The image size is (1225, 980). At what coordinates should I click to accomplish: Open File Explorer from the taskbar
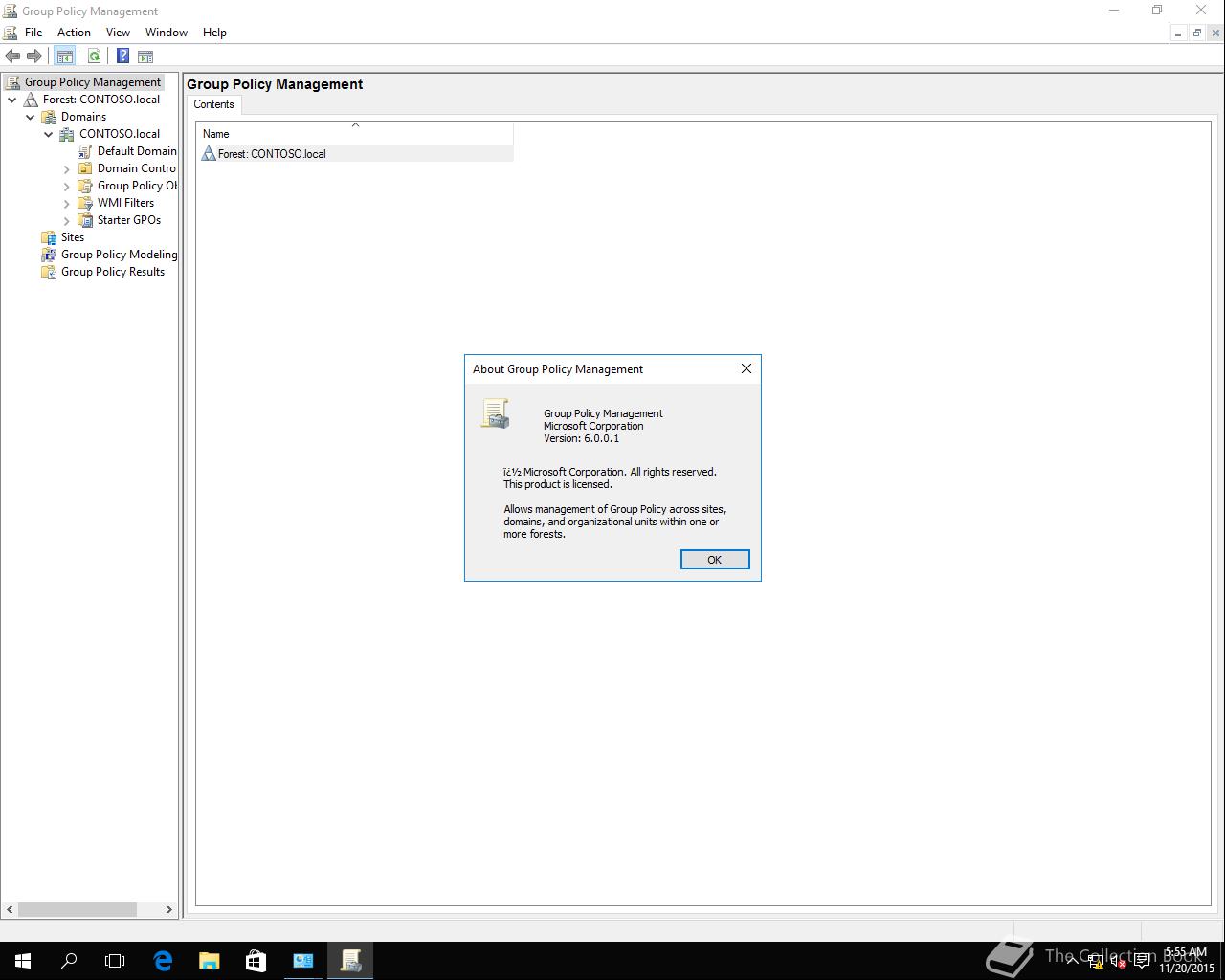click(x=209, y=960)
